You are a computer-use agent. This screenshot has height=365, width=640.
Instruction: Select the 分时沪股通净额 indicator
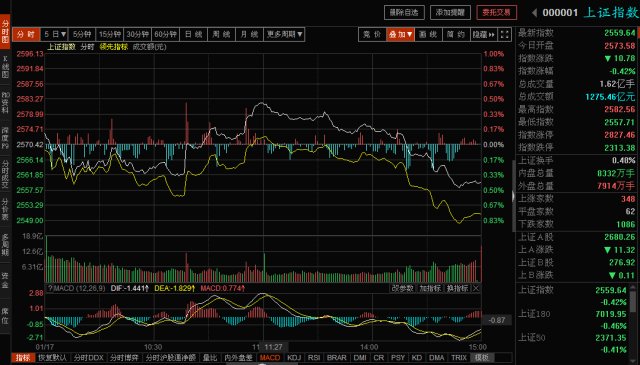coord(171,358)
